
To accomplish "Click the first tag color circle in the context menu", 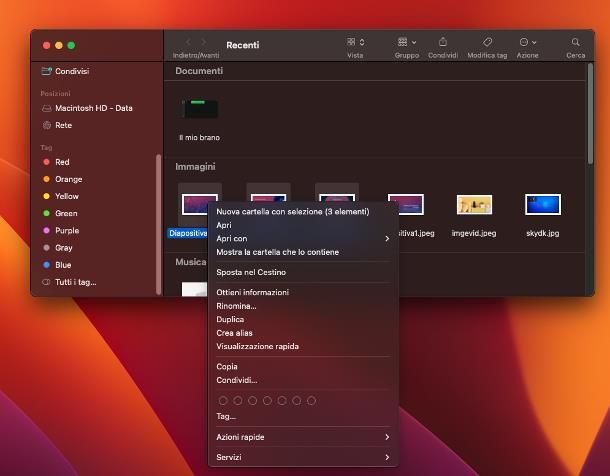I will tap(223, 401).
